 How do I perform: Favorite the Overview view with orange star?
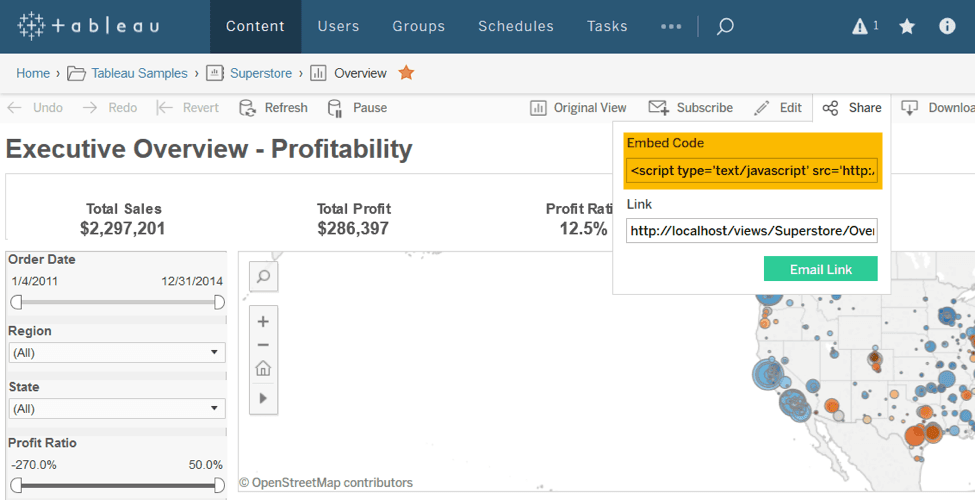pyautogui.click(x=406, y=73)
